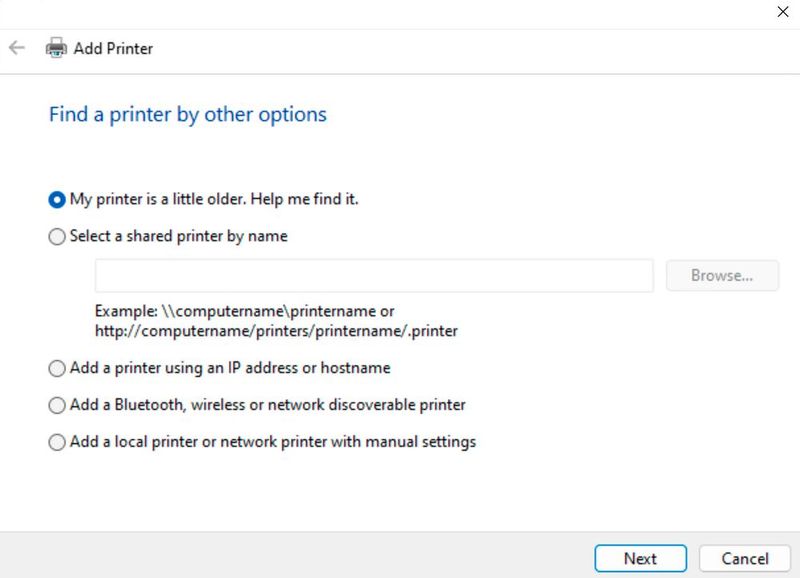Screen dimensions: 800x578
Task: Cancel the Add Printer wizard
Action: pyautogui.click(x=744, y=558)
